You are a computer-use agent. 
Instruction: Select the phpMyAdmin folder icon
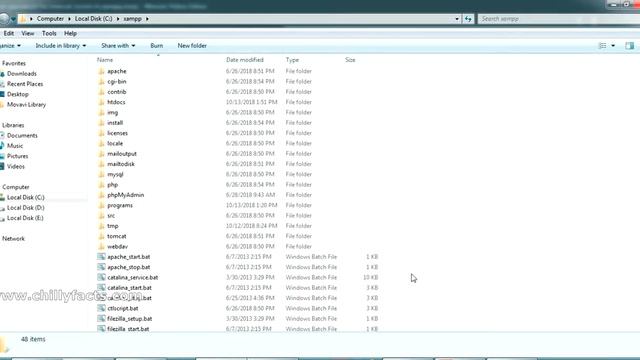pos(102,195)
